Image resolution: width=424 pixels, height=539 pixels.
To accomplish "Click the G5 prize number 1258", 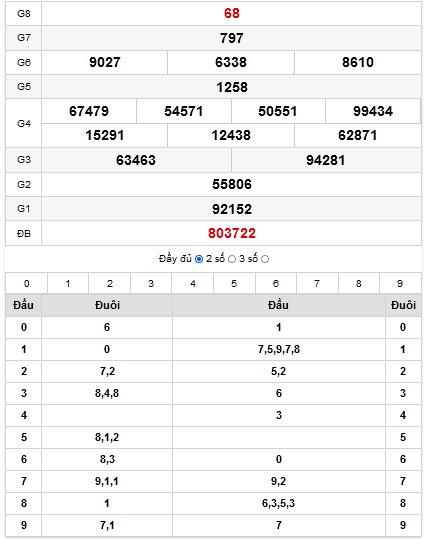I will point(231,87).
